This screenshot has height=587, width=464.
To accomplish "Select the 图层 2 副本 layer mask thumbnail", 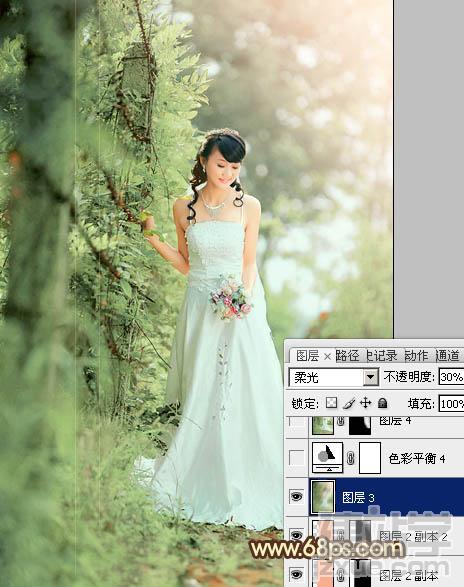I will tap(360, 573).
